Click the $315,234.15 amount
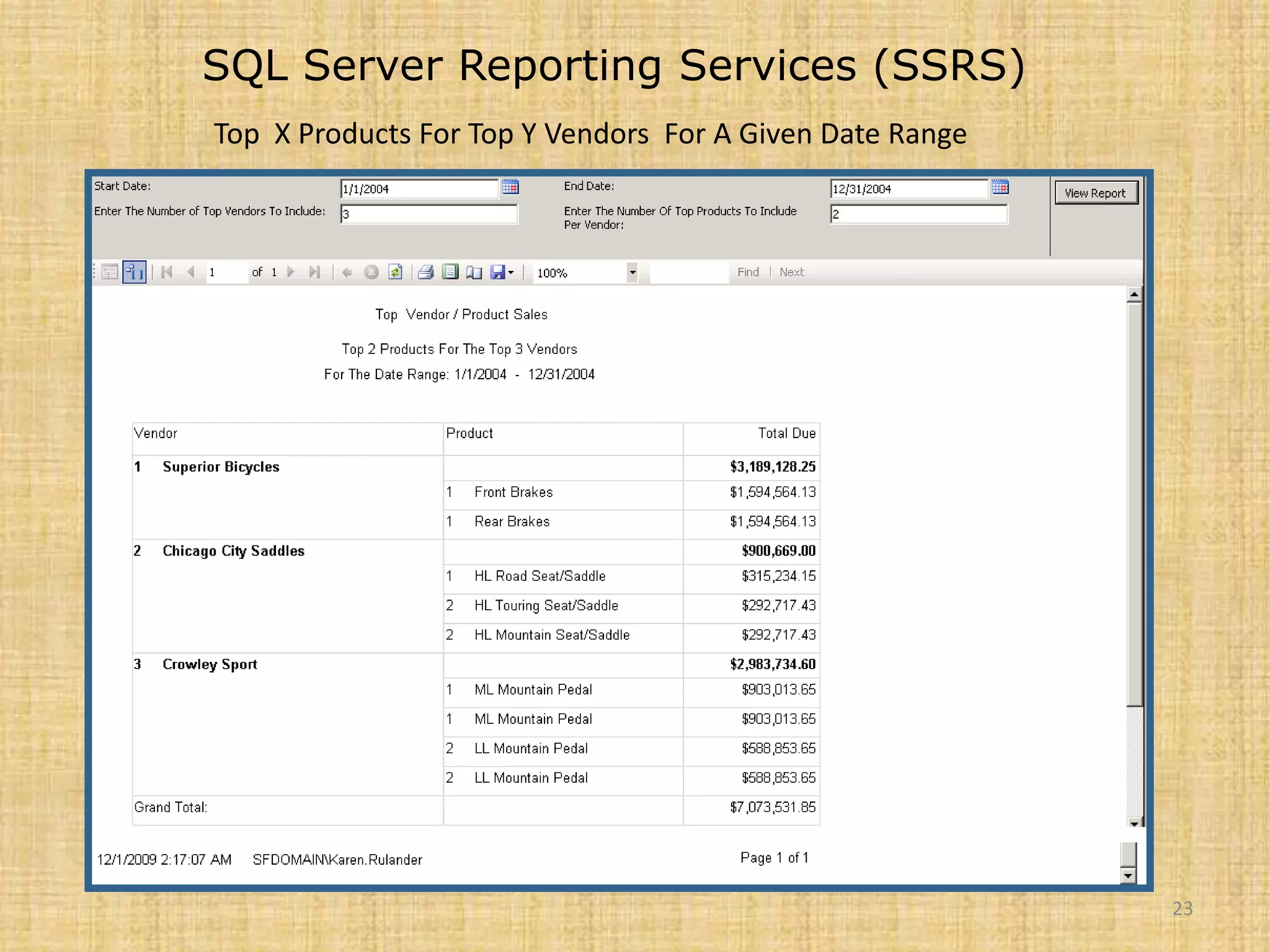 click(779, 576)
